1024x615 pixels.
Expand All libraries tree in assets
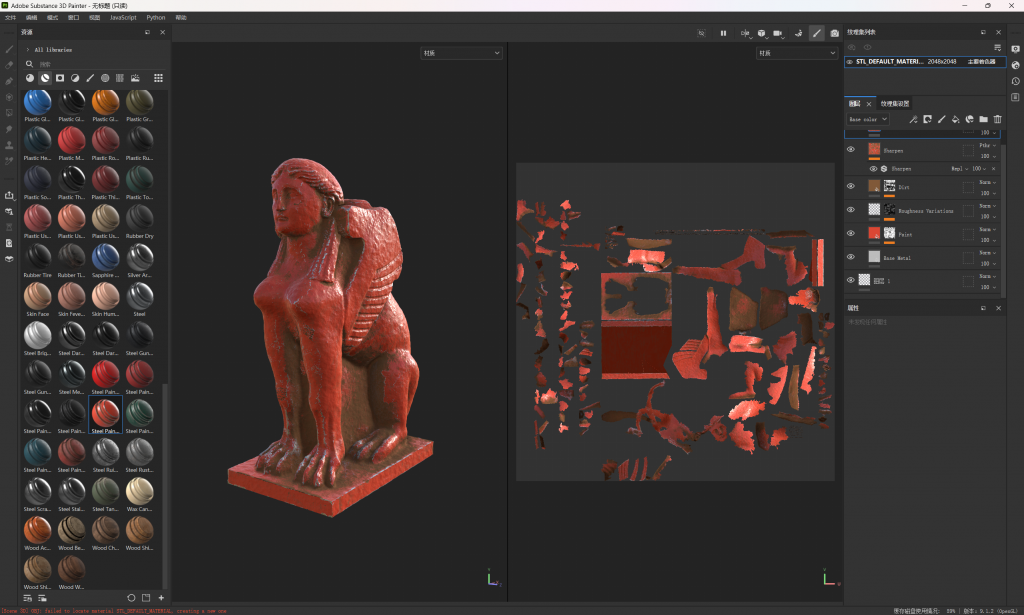tap(27, 50)
